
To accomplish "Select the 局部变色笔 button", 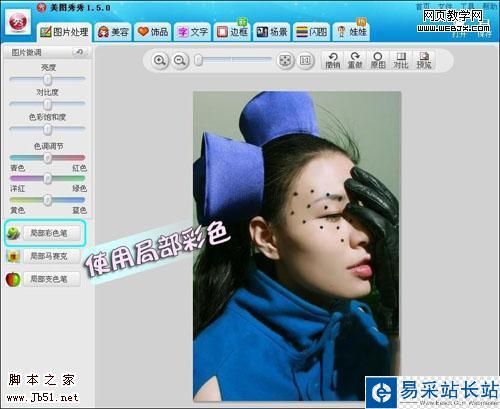I will (52, 279).
